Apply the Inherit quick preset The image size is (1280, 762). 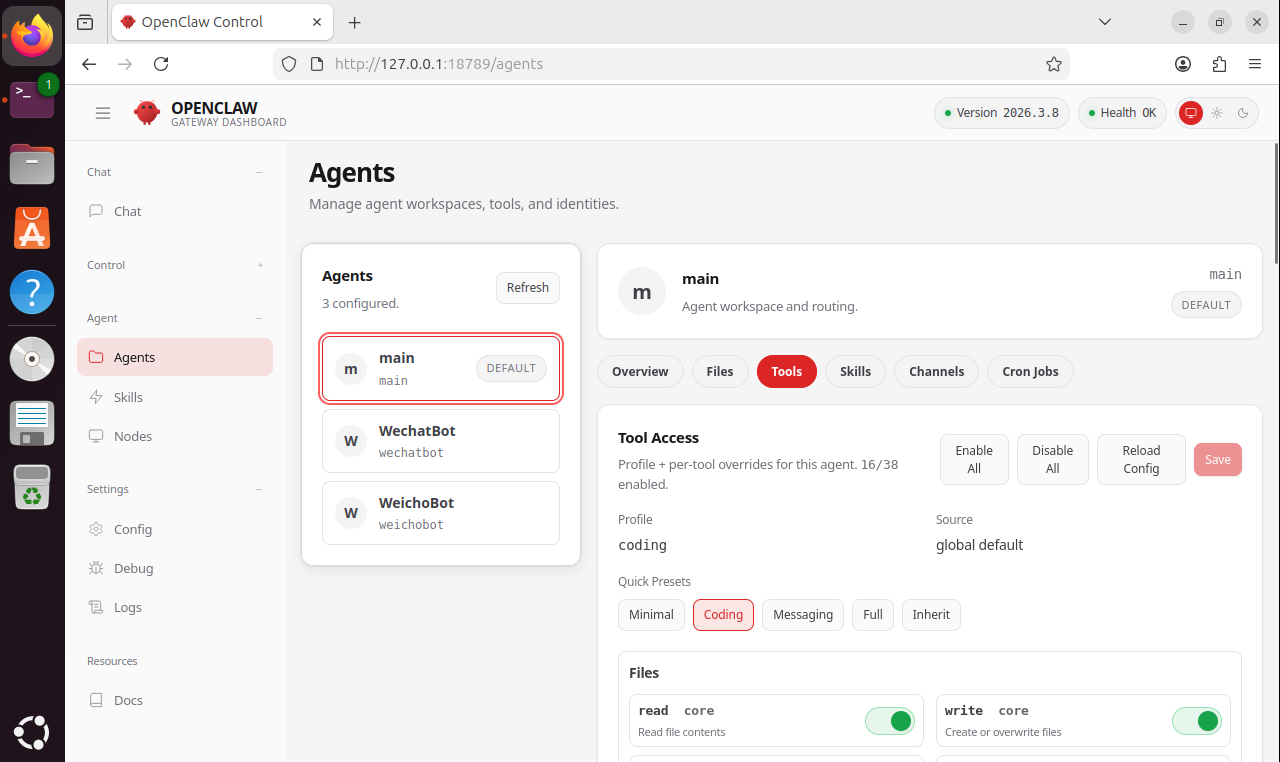click(x=931, y=614)
